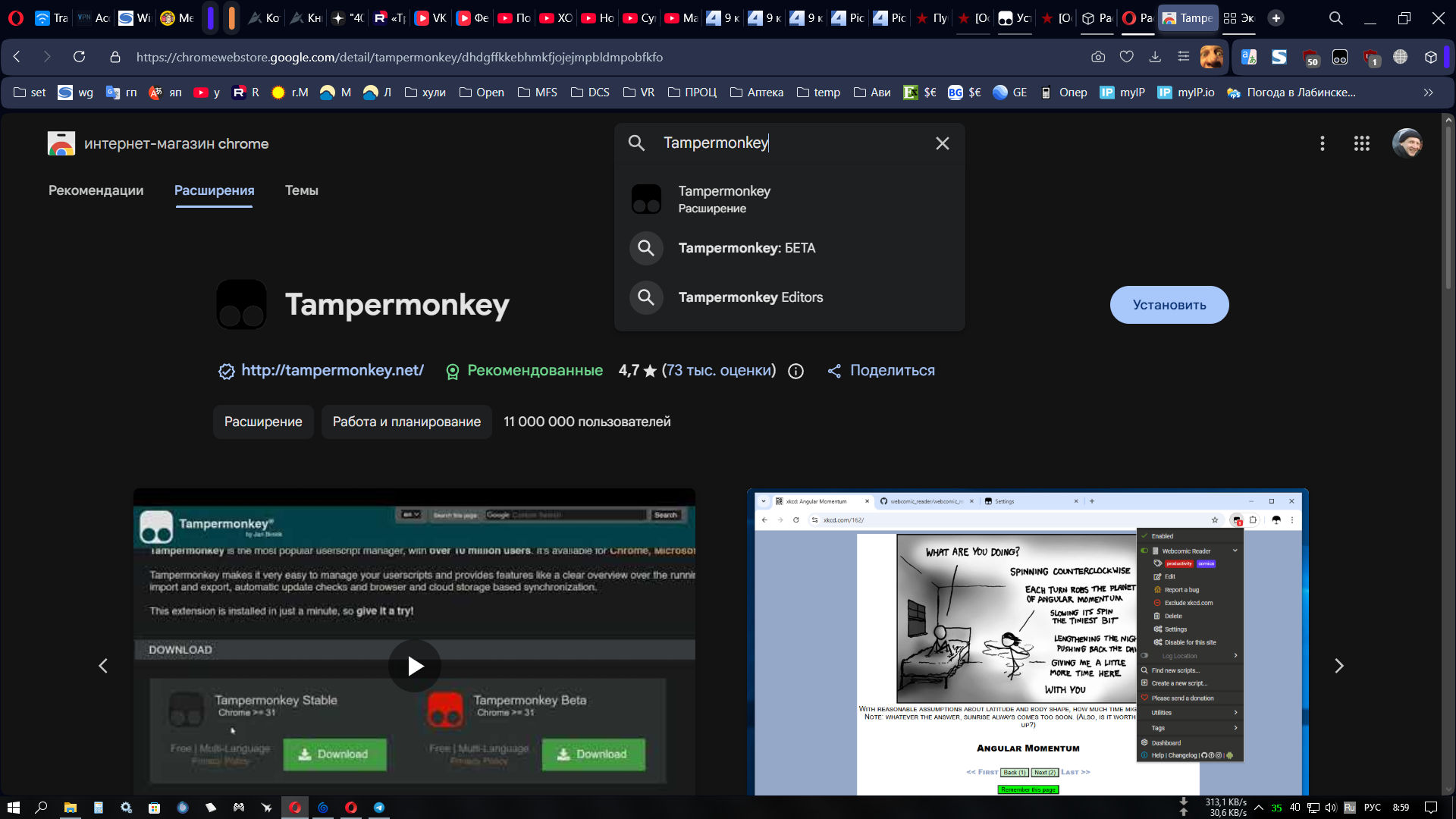
Task: Open the Windows notification center
Action: click(x=1431, y=808)
